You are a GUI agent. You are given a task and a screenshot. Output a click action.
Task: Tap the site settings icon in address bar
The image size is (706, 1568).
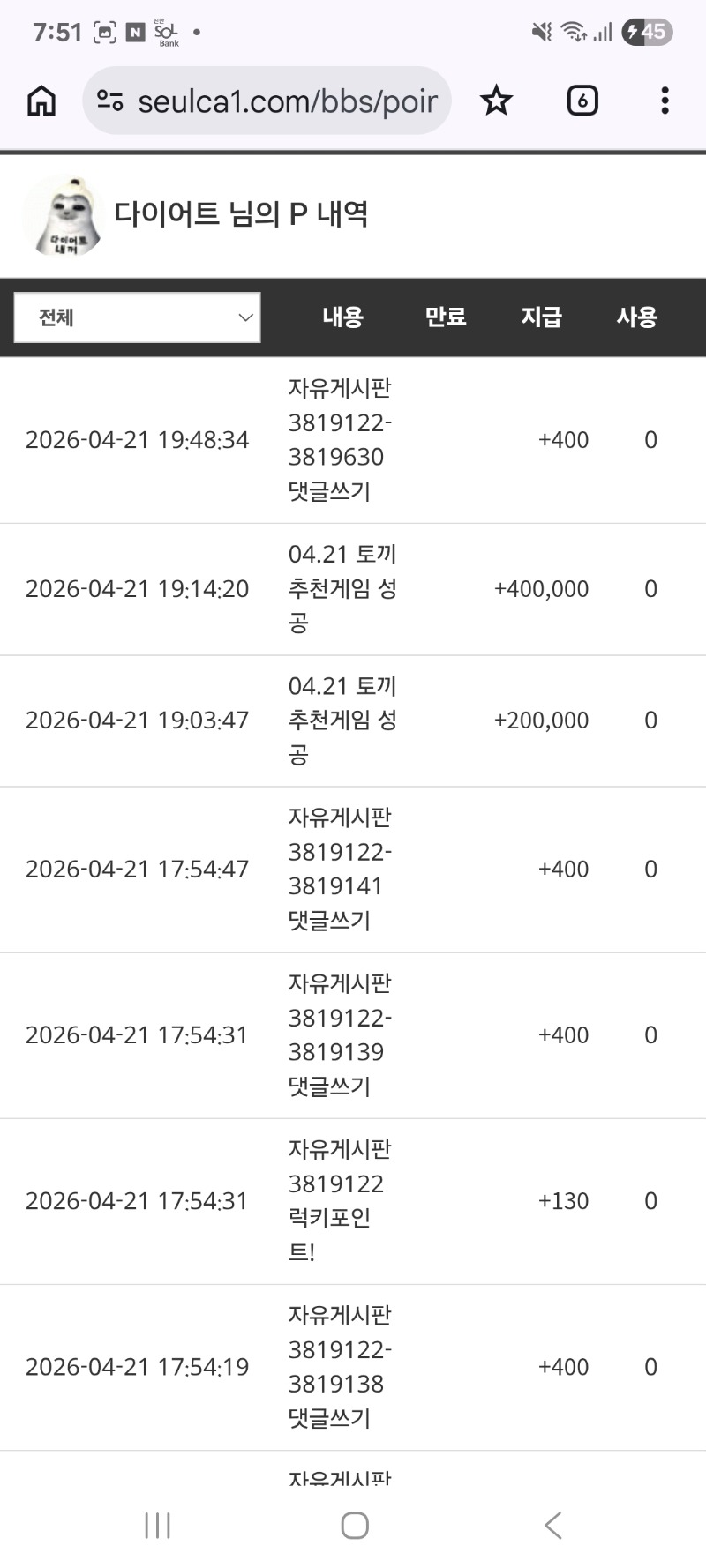[x=110, y=101]
